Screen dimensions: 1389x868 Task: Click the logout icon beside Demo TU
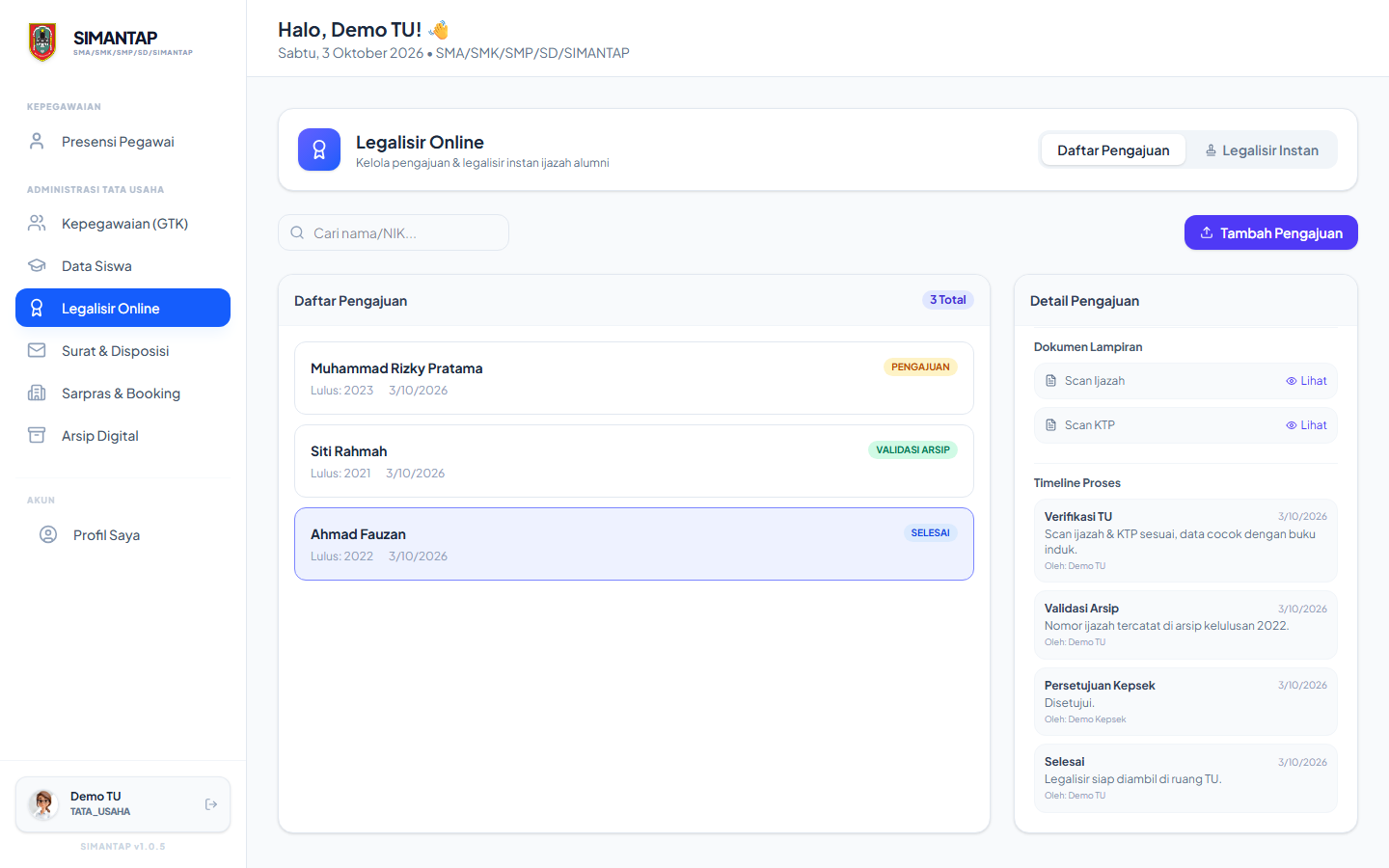(x=211, y=804)
